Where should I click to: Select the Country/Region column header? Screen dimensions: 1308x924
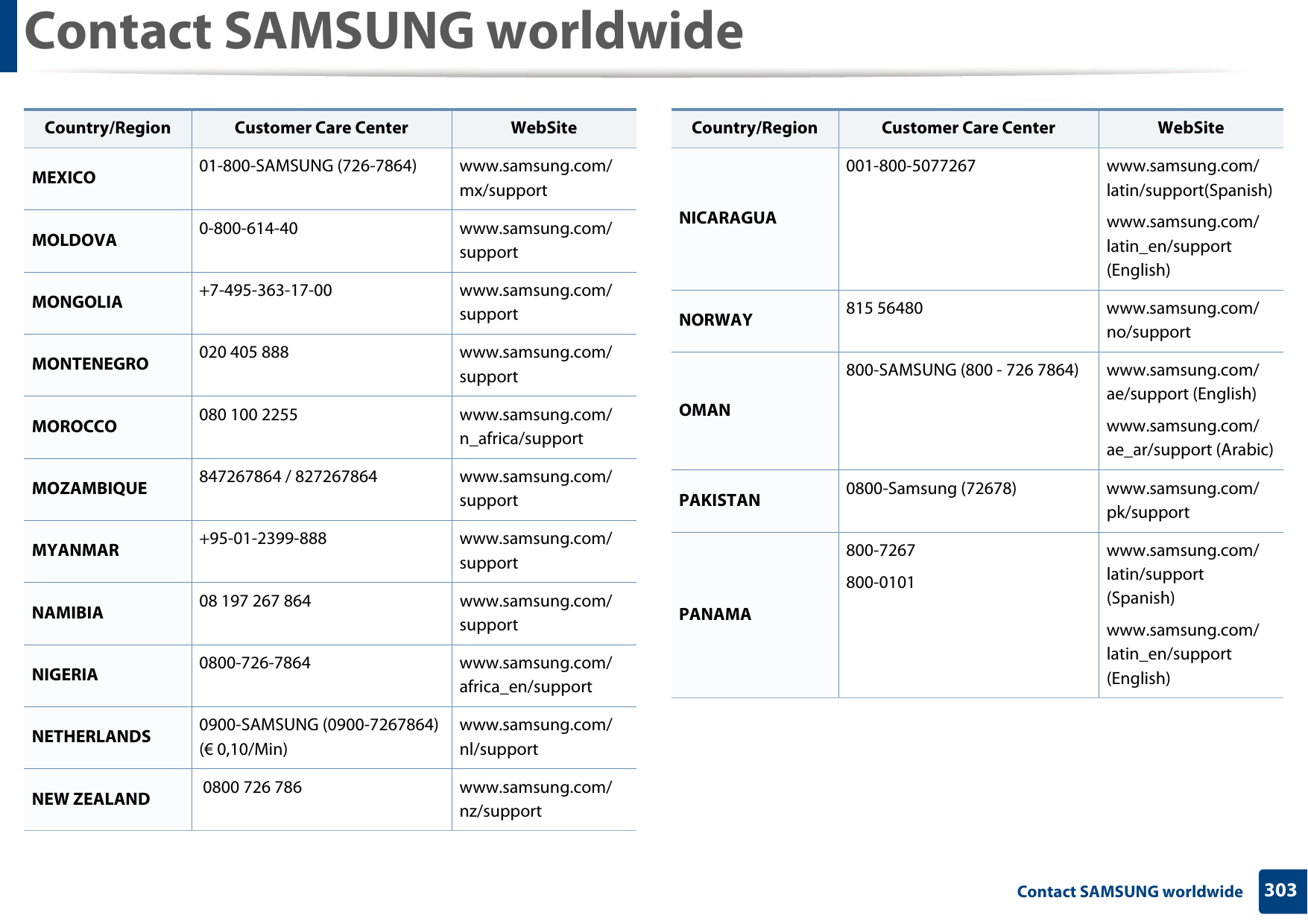tap(107, 127)
